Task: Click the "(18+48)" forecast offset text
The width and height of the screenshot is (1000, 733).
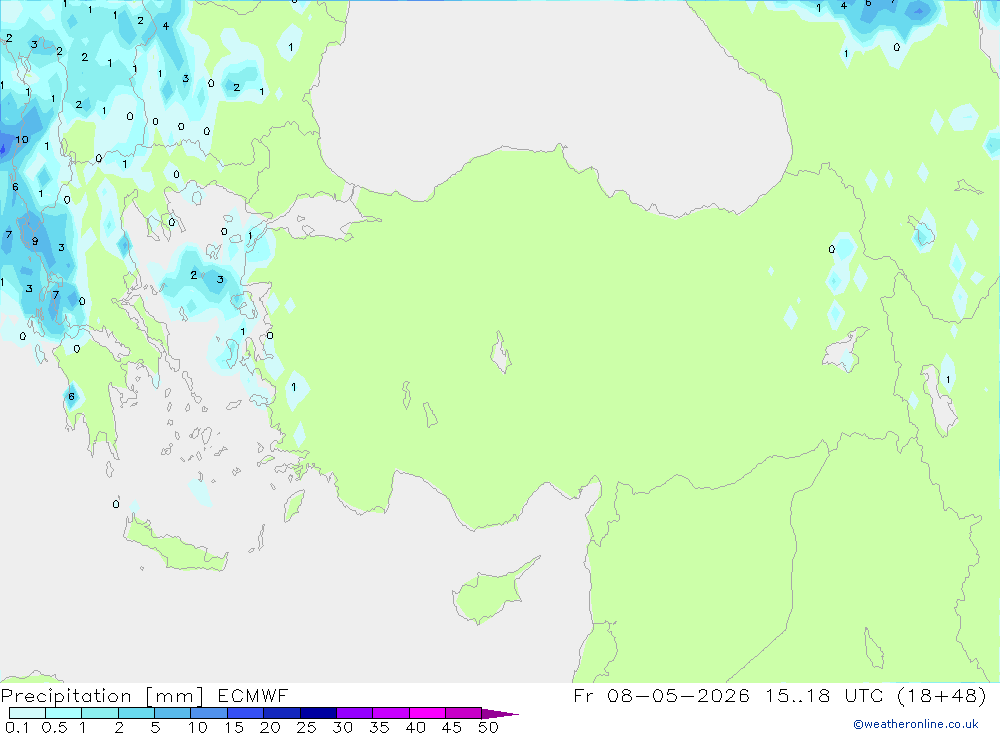Action: coord(941,695)
